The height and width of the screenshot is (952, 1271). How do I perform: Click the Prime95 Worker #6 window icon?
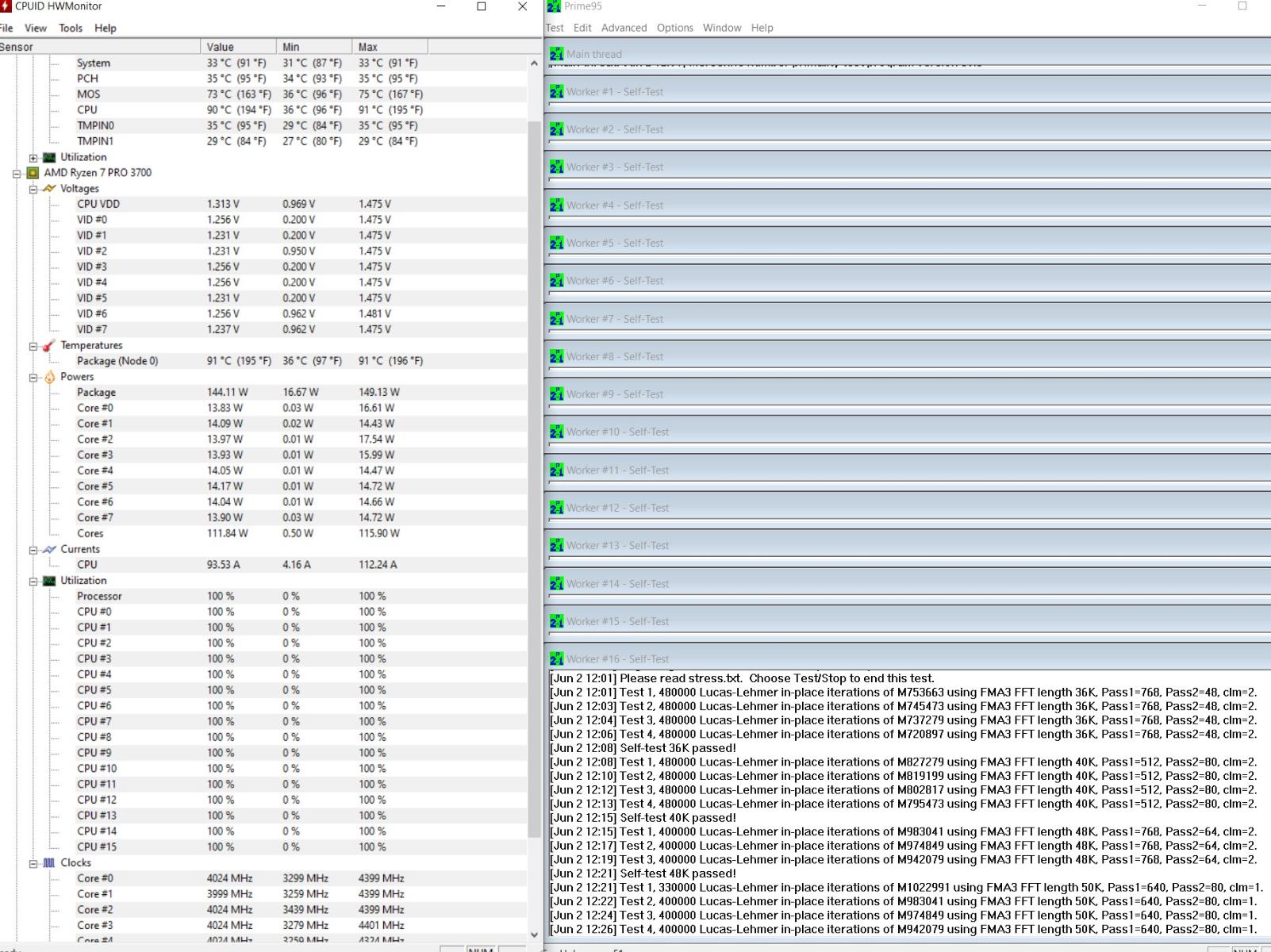(556, 281)
